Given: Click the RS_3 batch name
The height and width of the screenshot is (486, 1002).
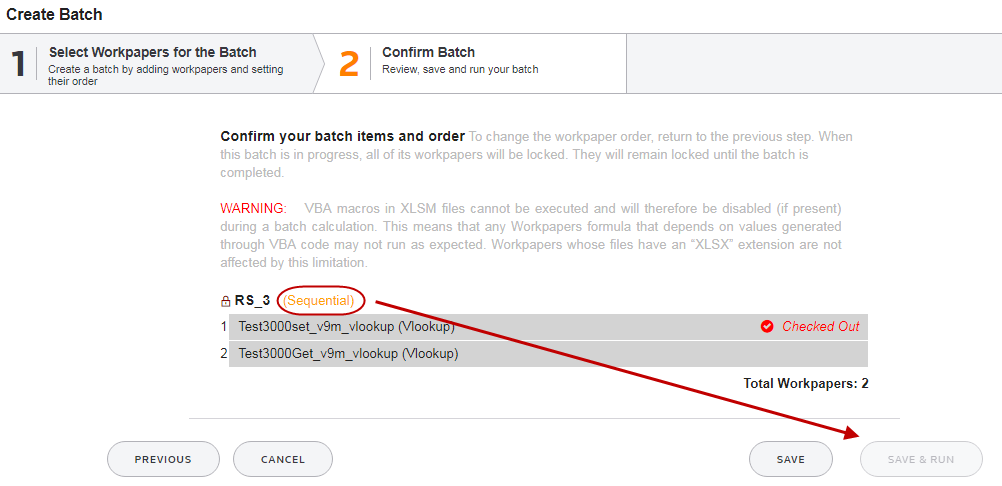Looking at the screenshot, I should click(x=254, y=300).
